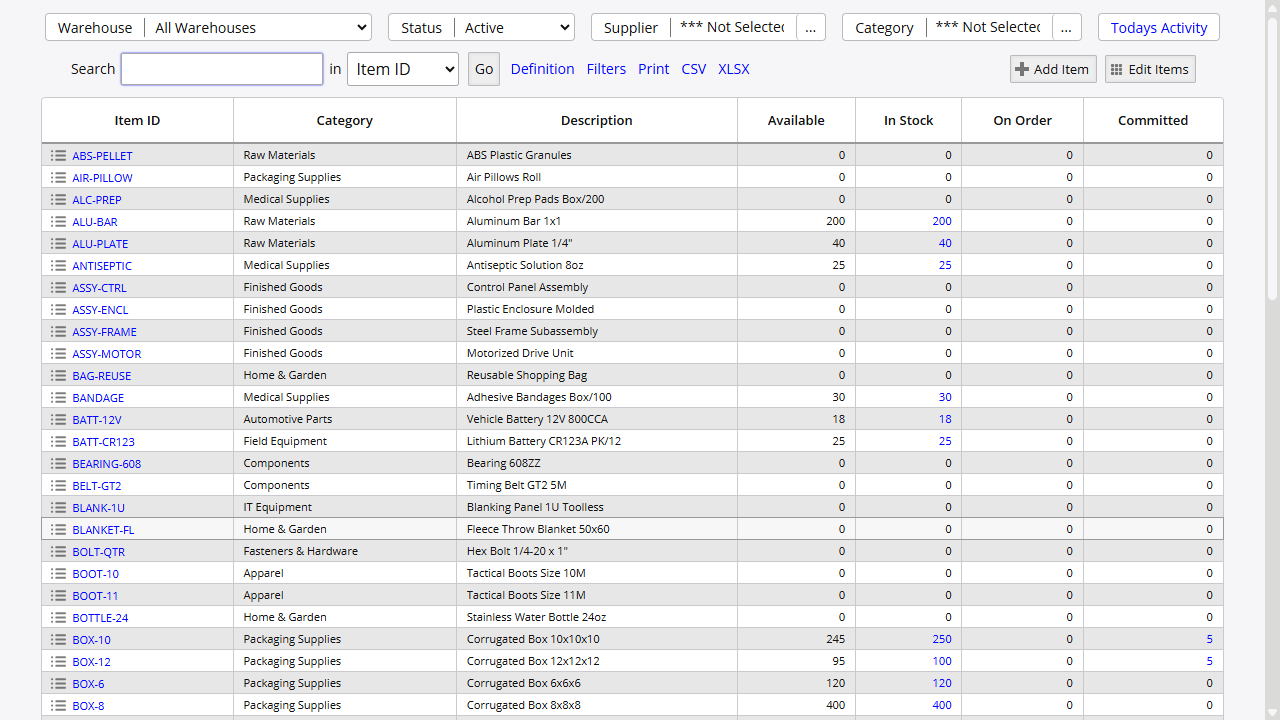Click the list icon next to BANDAGE

coord(58,398)
